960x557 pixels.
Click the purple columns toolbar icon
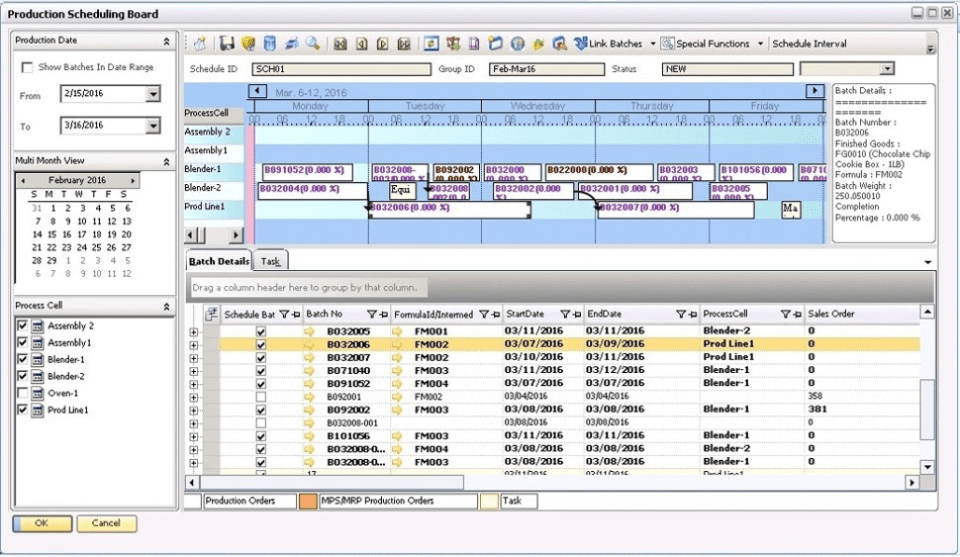point(474,43)
